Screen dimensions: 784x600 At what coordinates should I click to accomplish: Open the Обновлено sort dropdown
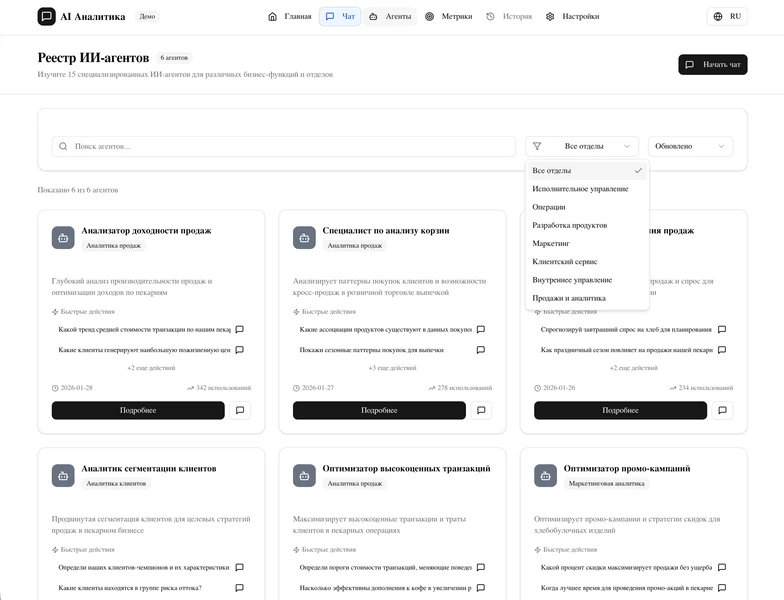(x=690, y=146)
